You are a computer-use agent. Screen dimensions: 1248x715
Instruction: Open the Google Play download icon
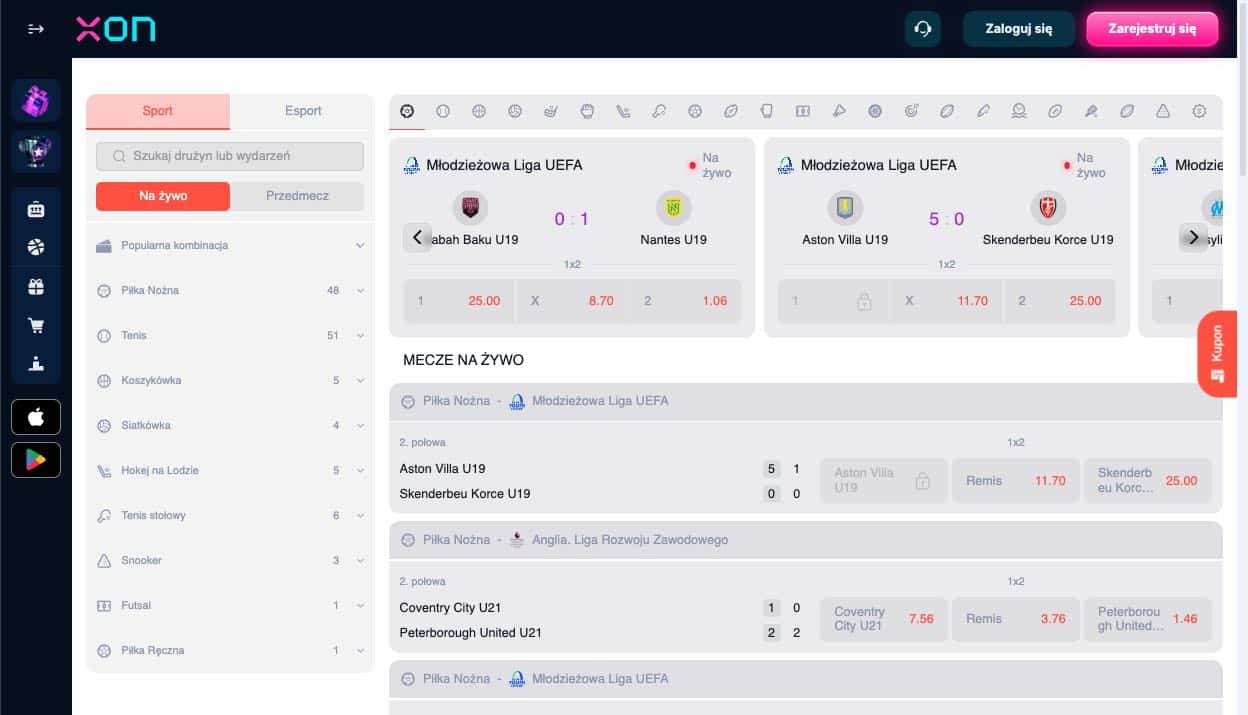point(36,460)
